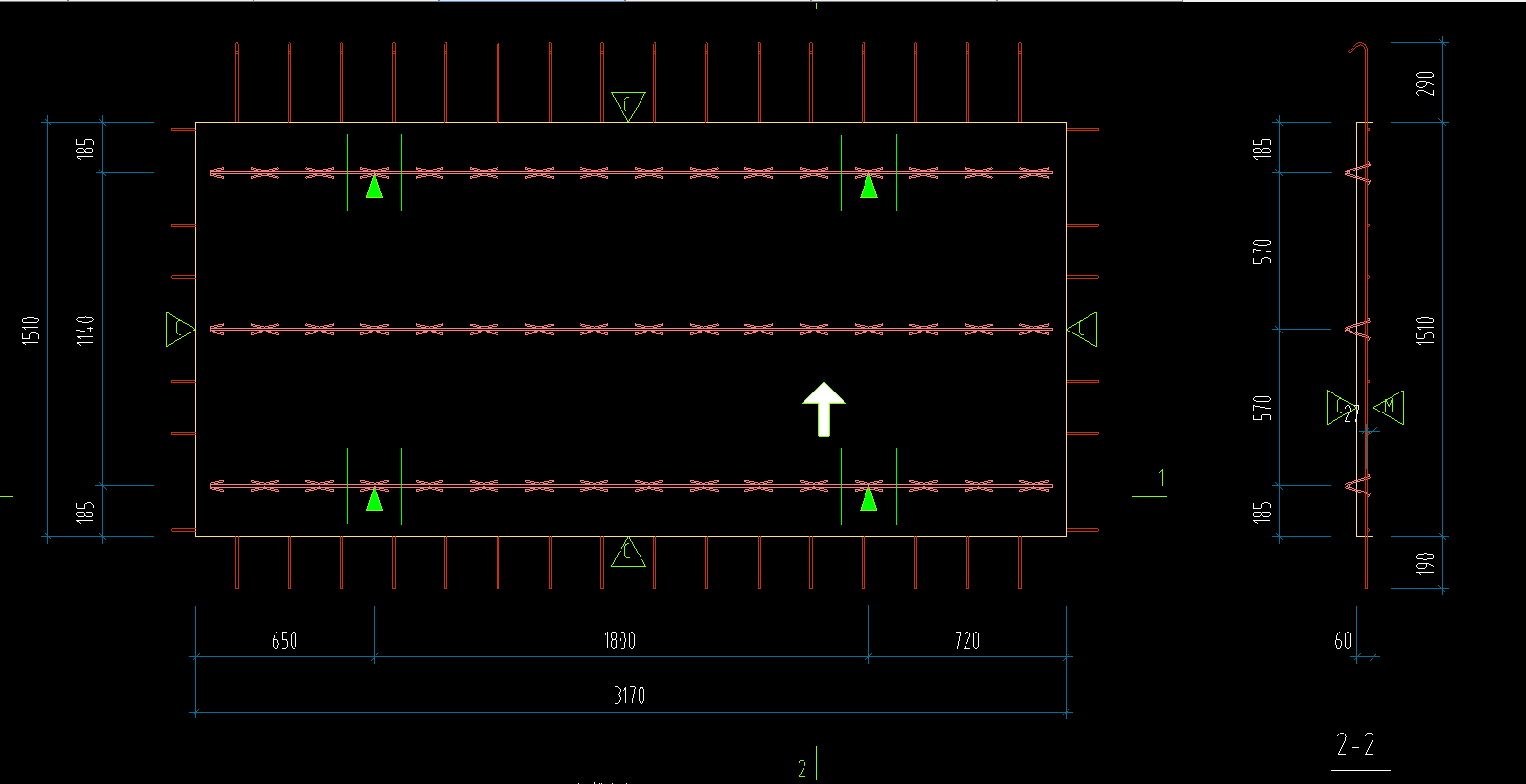Click the white upward direction arrow symbol

(x=824, y=410)
